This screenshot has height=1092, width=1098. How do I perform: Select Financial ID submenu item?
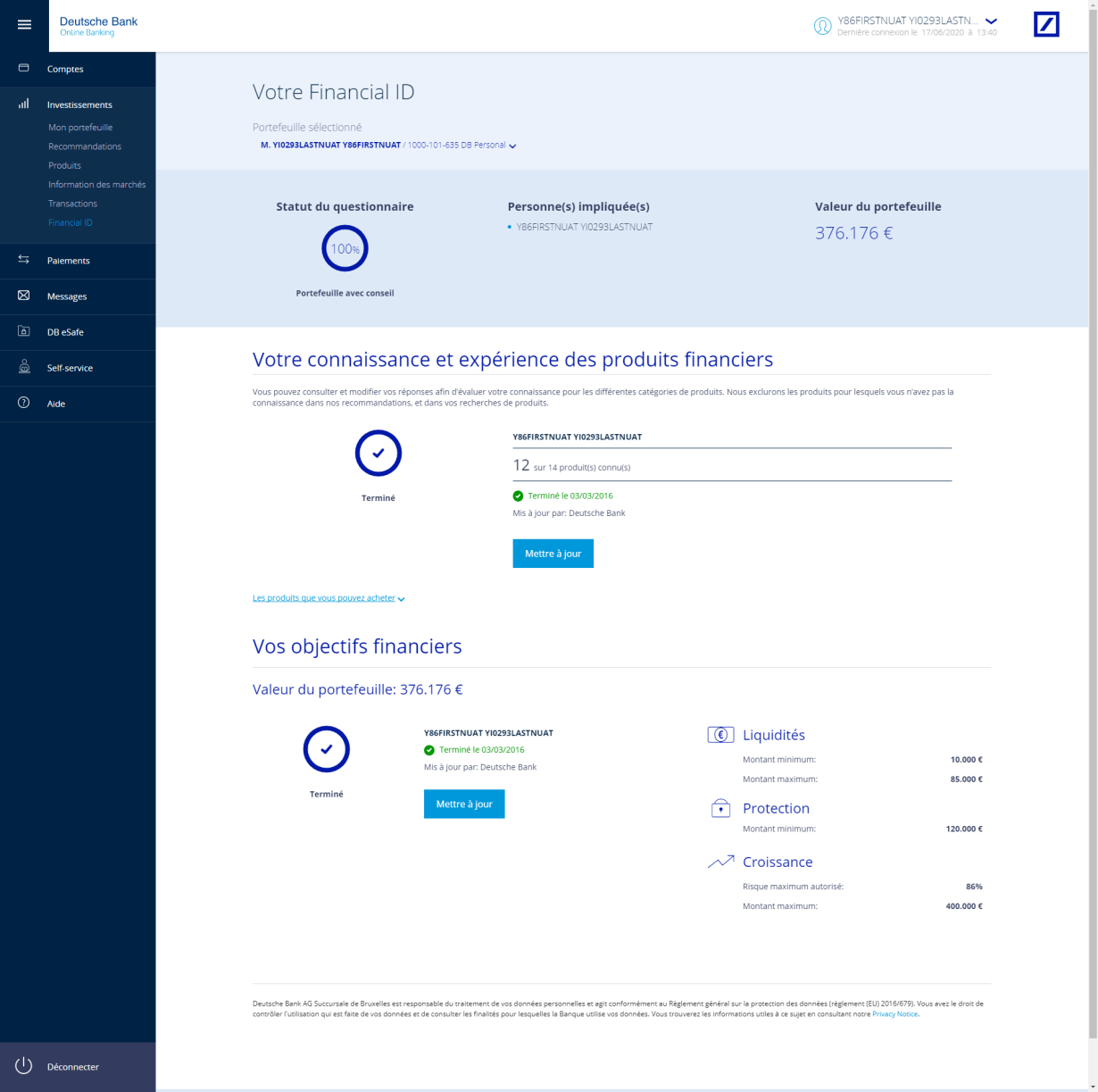tap(71, 222)
